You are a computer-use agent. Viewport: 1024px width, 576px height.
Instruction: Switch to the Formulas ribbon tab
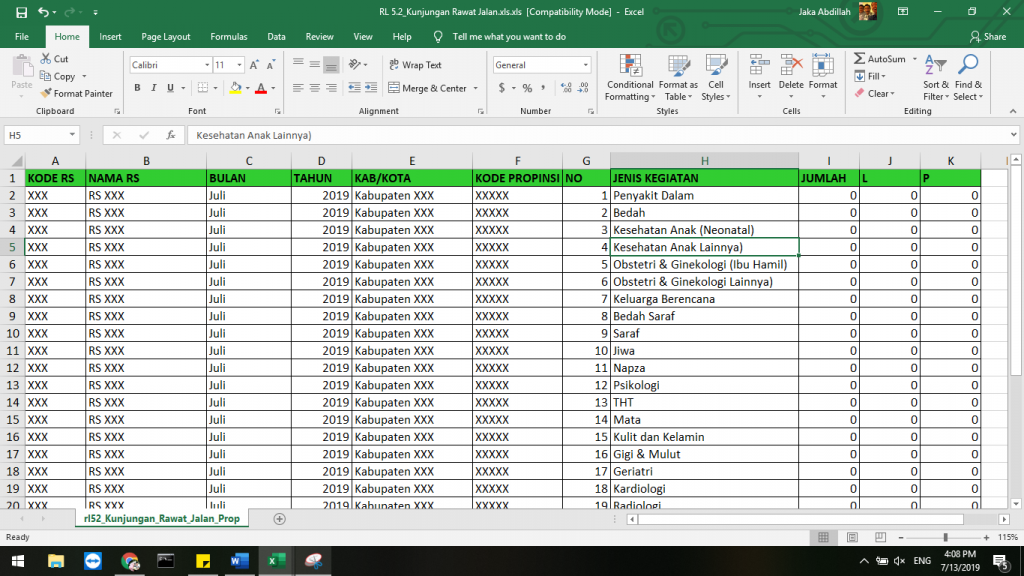point(229,37)
